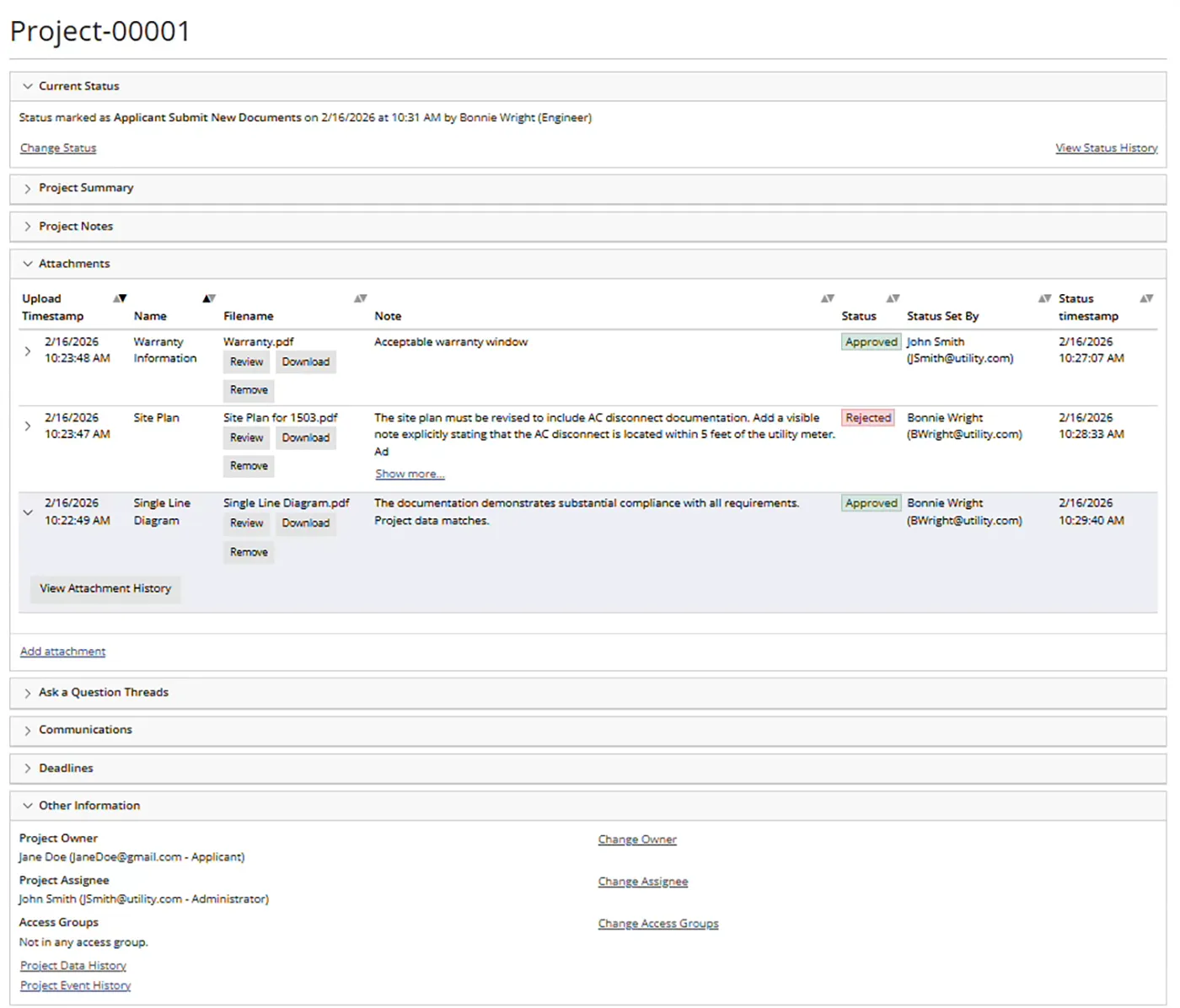Collapse the Current Status section

click(28, 86)
